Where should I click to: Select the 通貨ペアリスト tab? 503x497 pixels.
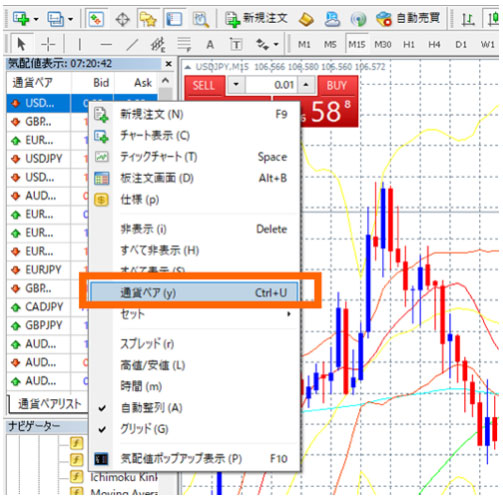[x=49, y=404]
